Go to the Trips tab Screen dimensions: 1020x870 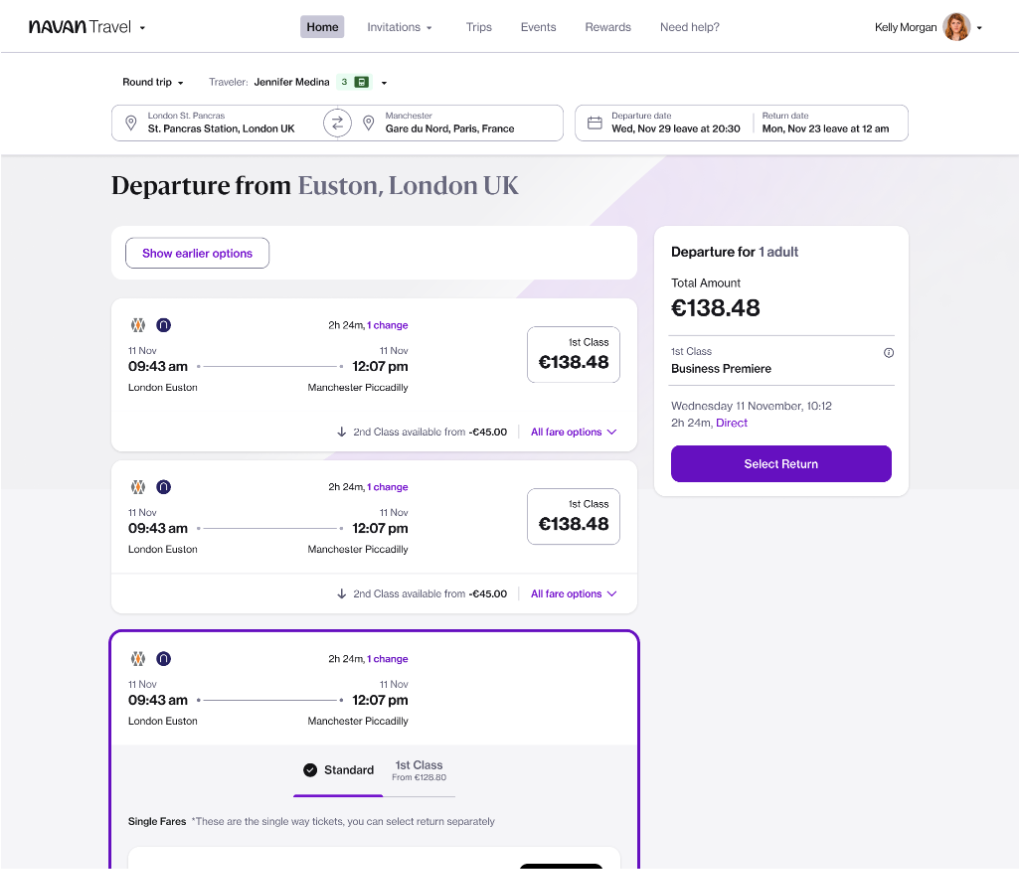pos(479,27)
